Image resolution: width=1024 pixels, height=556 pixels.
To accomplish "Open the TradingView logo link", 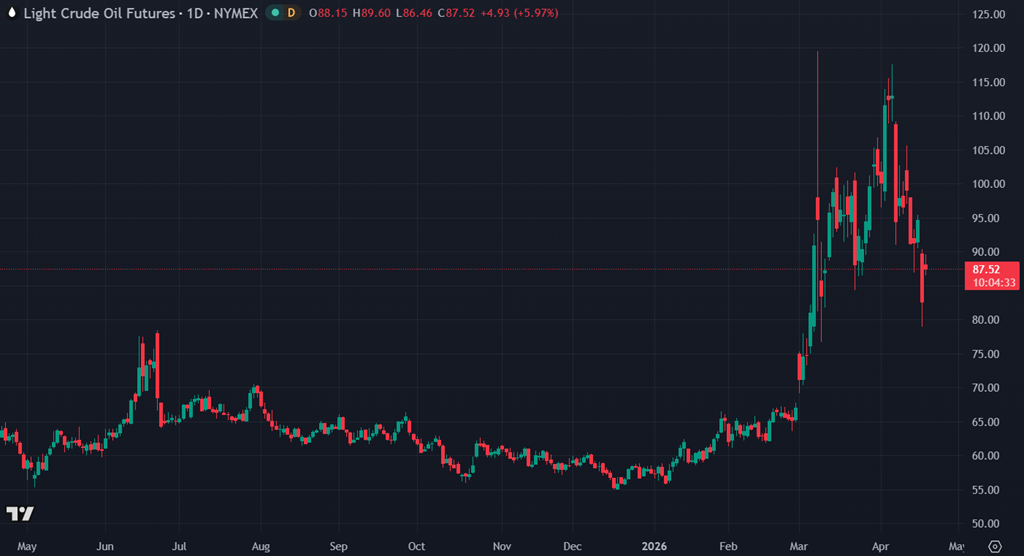I will 20,513.
